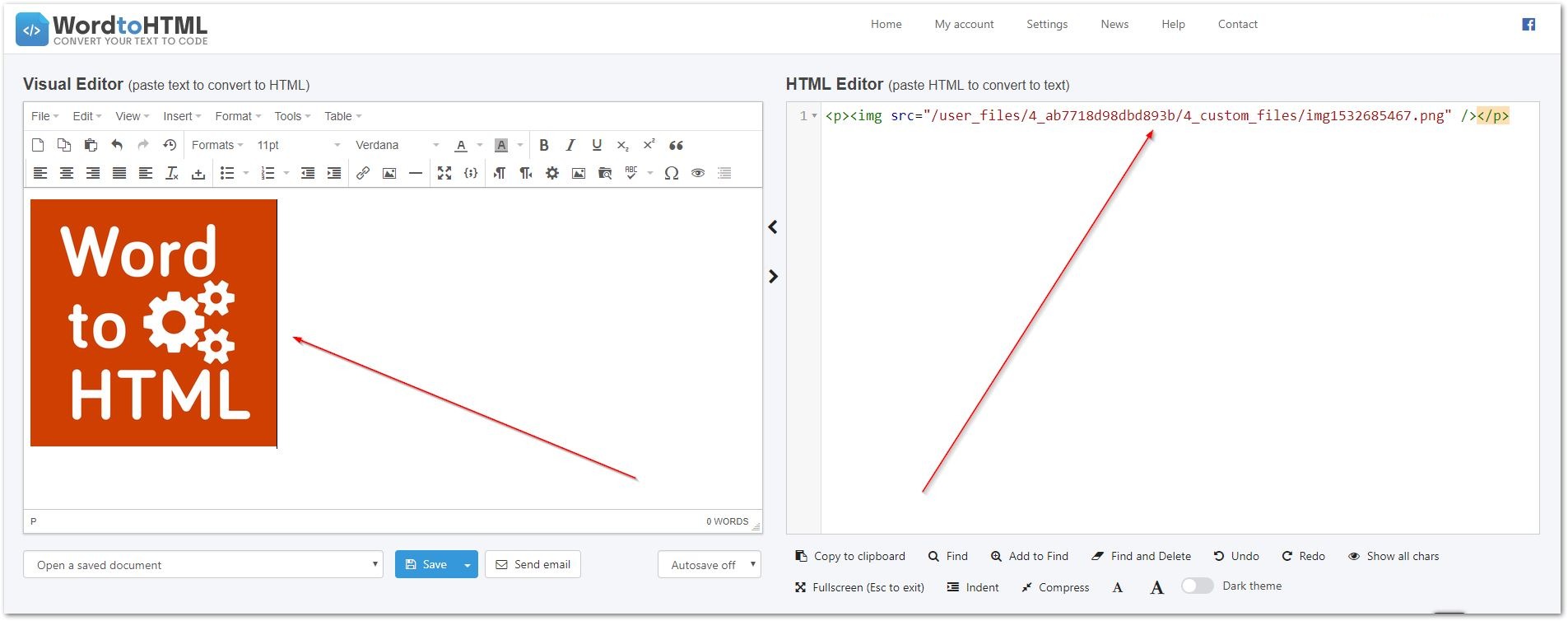
Task: Click Copy to clipboard
Action: (850, 556)
